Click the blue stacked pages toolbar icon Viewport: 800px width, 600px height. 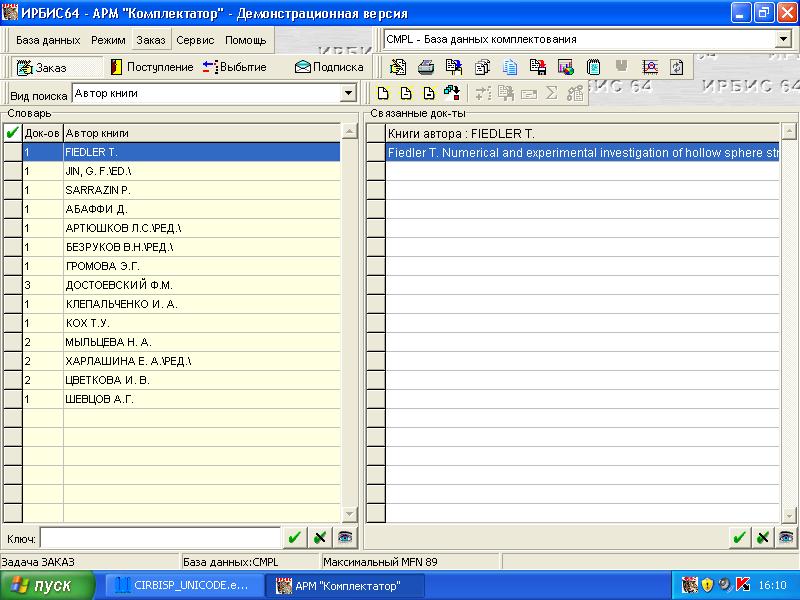[x=510, y=67]
